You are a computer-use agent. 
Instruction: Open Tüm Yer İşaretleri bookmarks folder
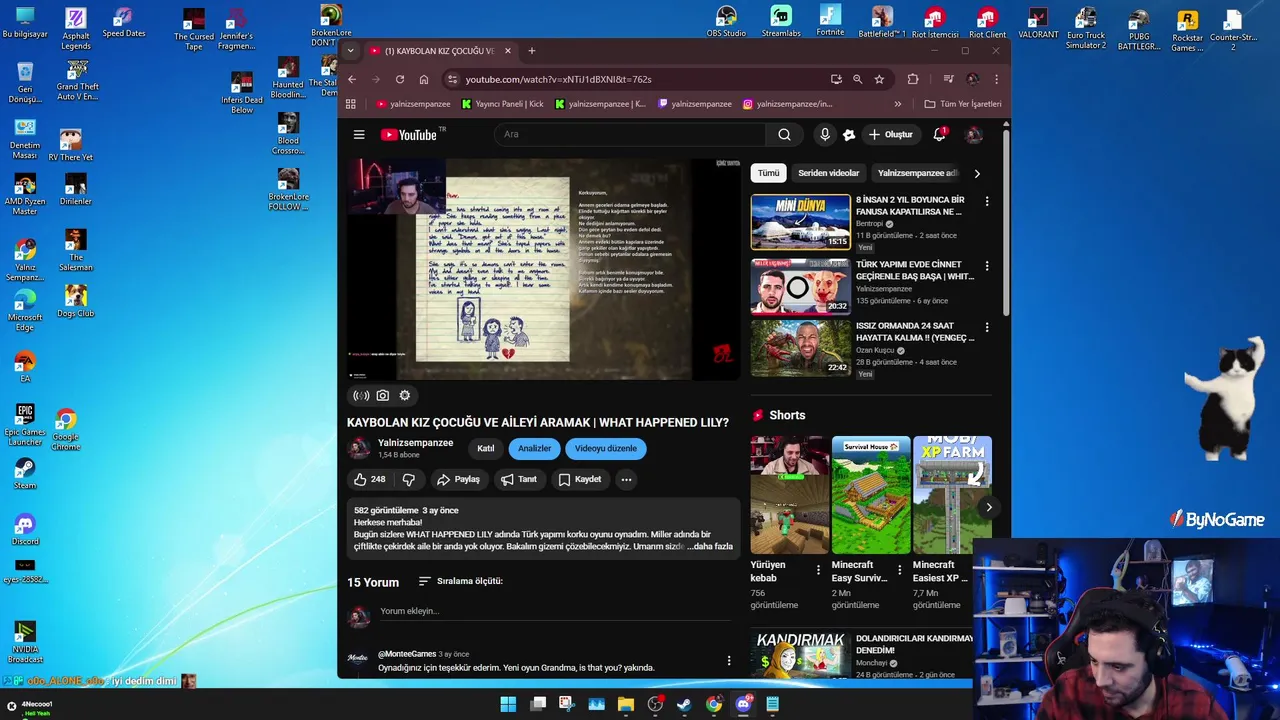click(x=962, y=104)
